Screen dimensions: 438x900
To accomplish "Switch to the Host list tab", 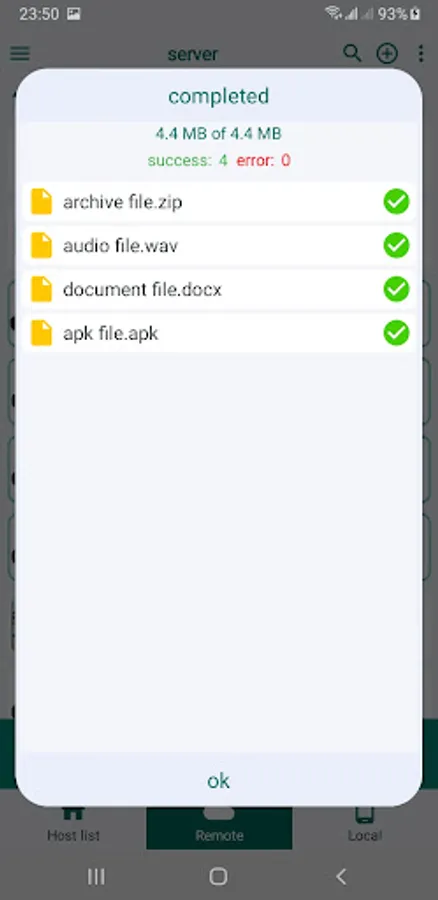I will tap(73, 827).
